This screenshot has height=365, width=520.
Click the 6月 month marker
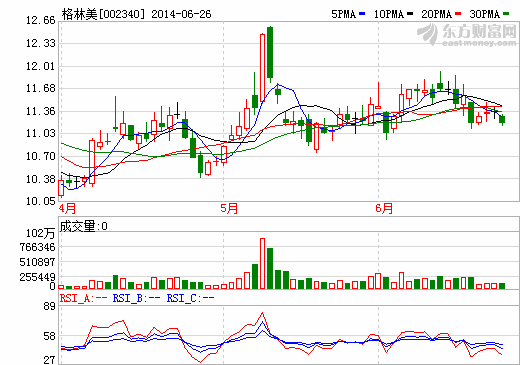point(384,208)
